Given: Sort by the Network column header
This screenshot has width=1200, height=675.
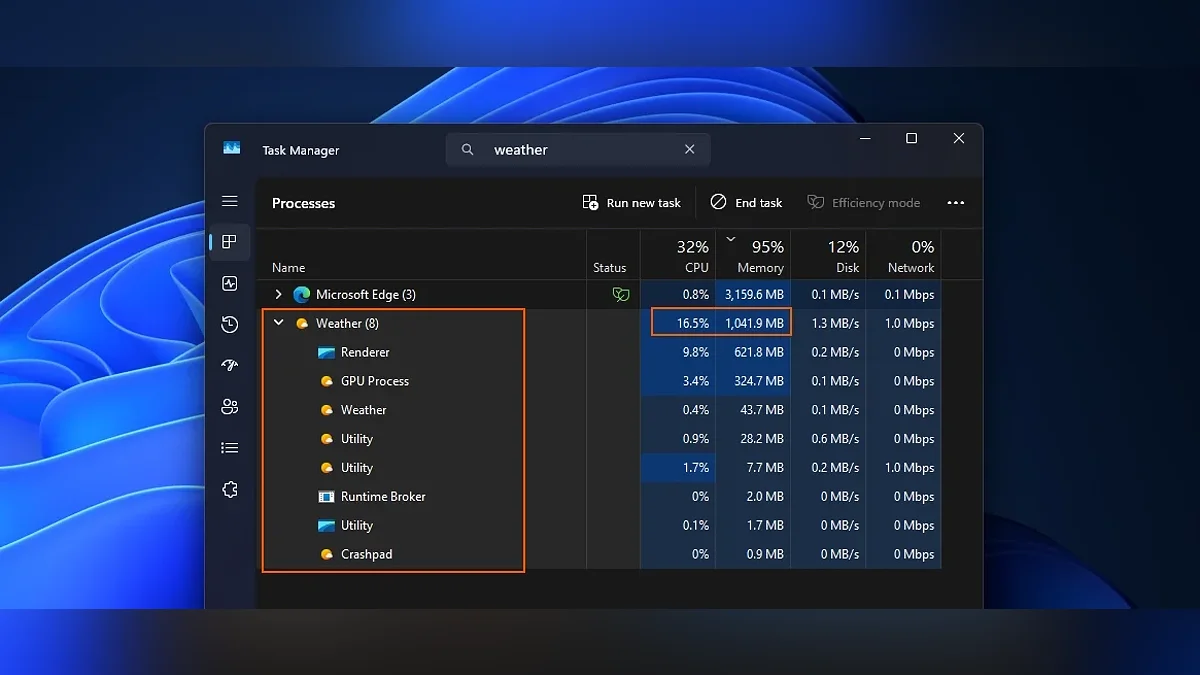Looking at the screenshot, I should click(903, 254).
